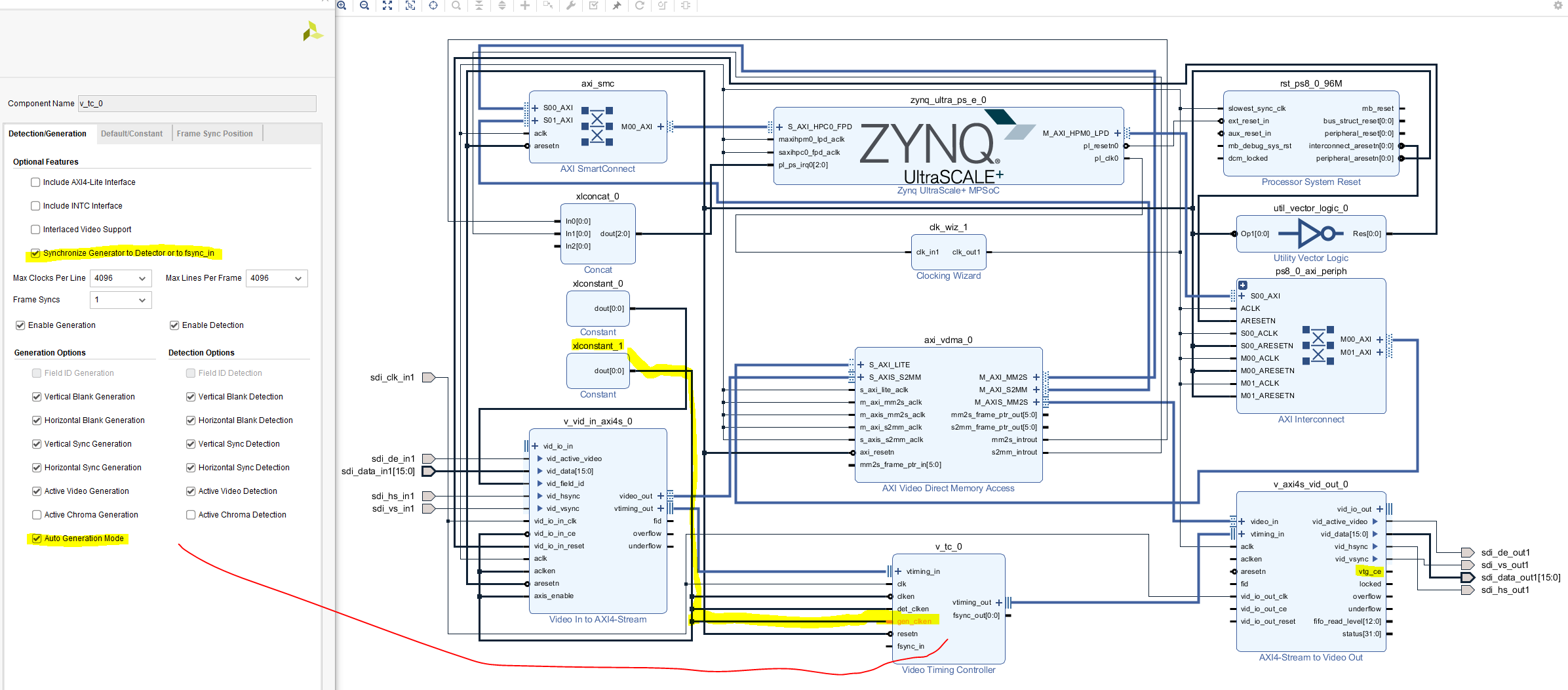Image resolution: width=1568 pixels, height=690 pixels.
Task: Open the Frame Sync Position tab
Action: tap(215, 133)
